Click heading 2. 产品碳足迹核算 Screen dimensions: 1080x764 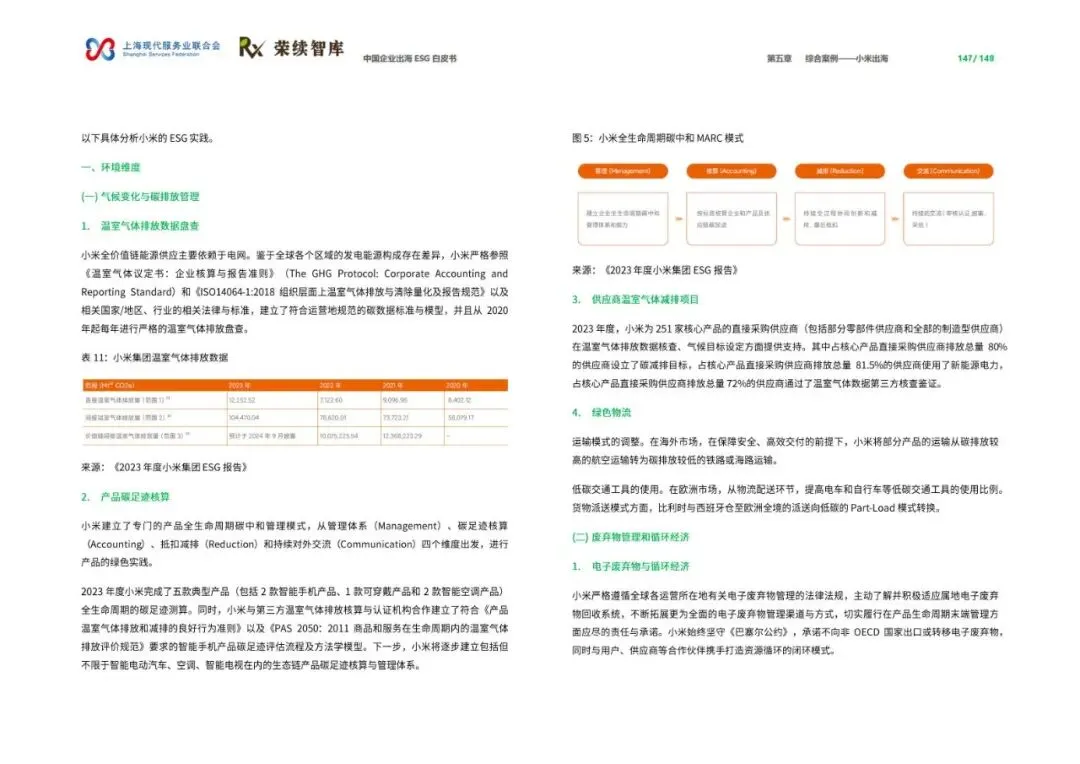[x=125, y=496]
